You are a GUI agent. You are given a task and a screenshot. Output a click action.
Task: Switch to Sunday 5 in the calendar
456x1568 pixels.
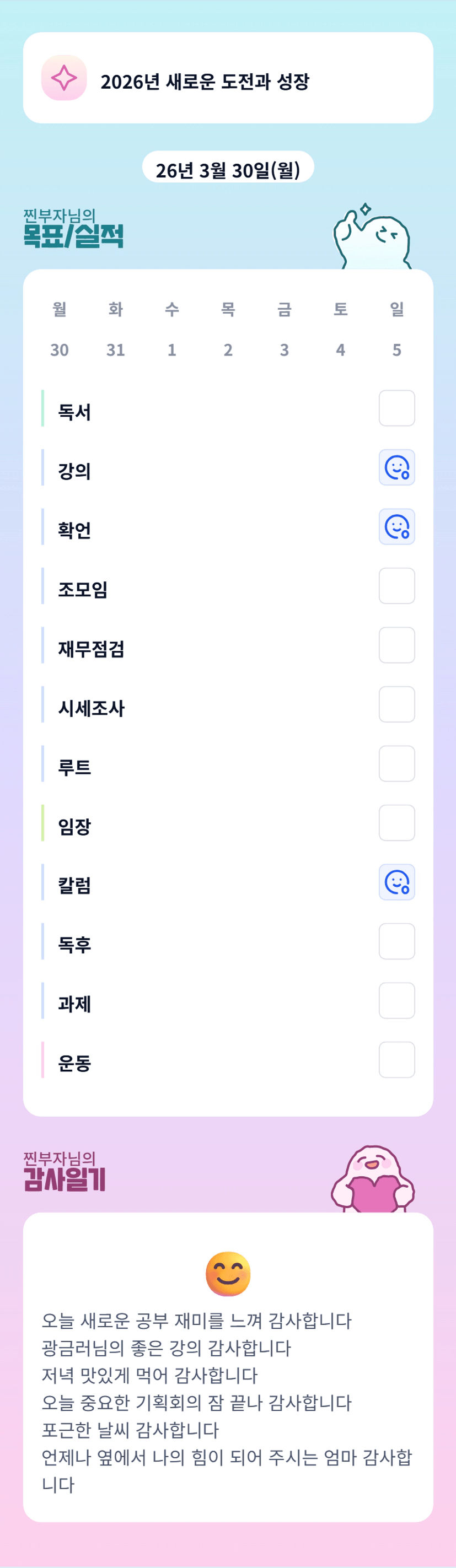coord(396,349)
